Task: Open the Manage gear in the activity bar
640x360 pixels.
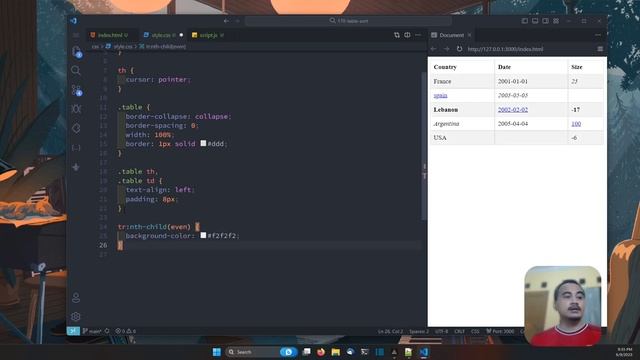Action: [76, 316]
